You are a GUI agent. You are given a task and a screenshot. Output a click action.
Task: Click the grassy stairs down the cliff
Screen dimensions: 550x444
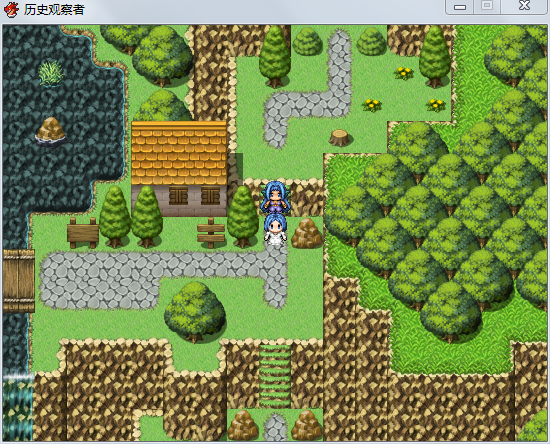pyautogui.click(x=275, y=376)
